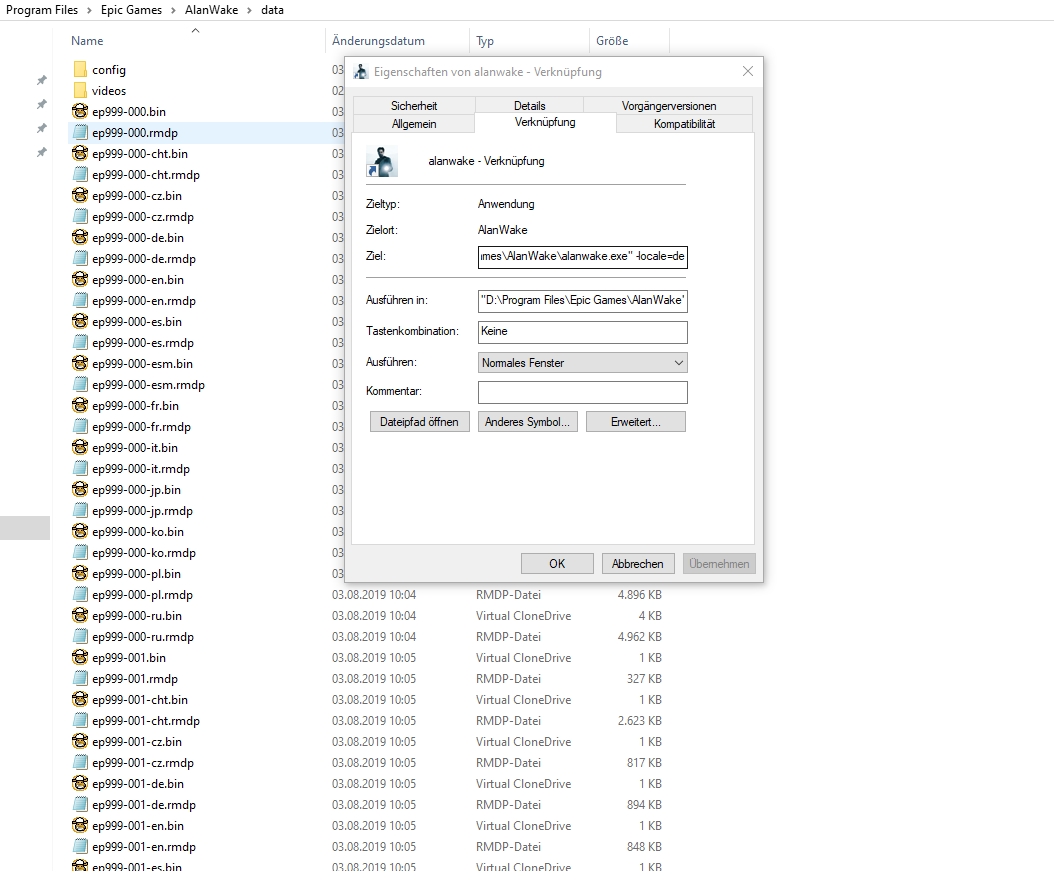Image resolution: width=1054 pixels, height=884 pixels.
Task: Click the ep999-001.bin file icon
Action: point(80,657)
